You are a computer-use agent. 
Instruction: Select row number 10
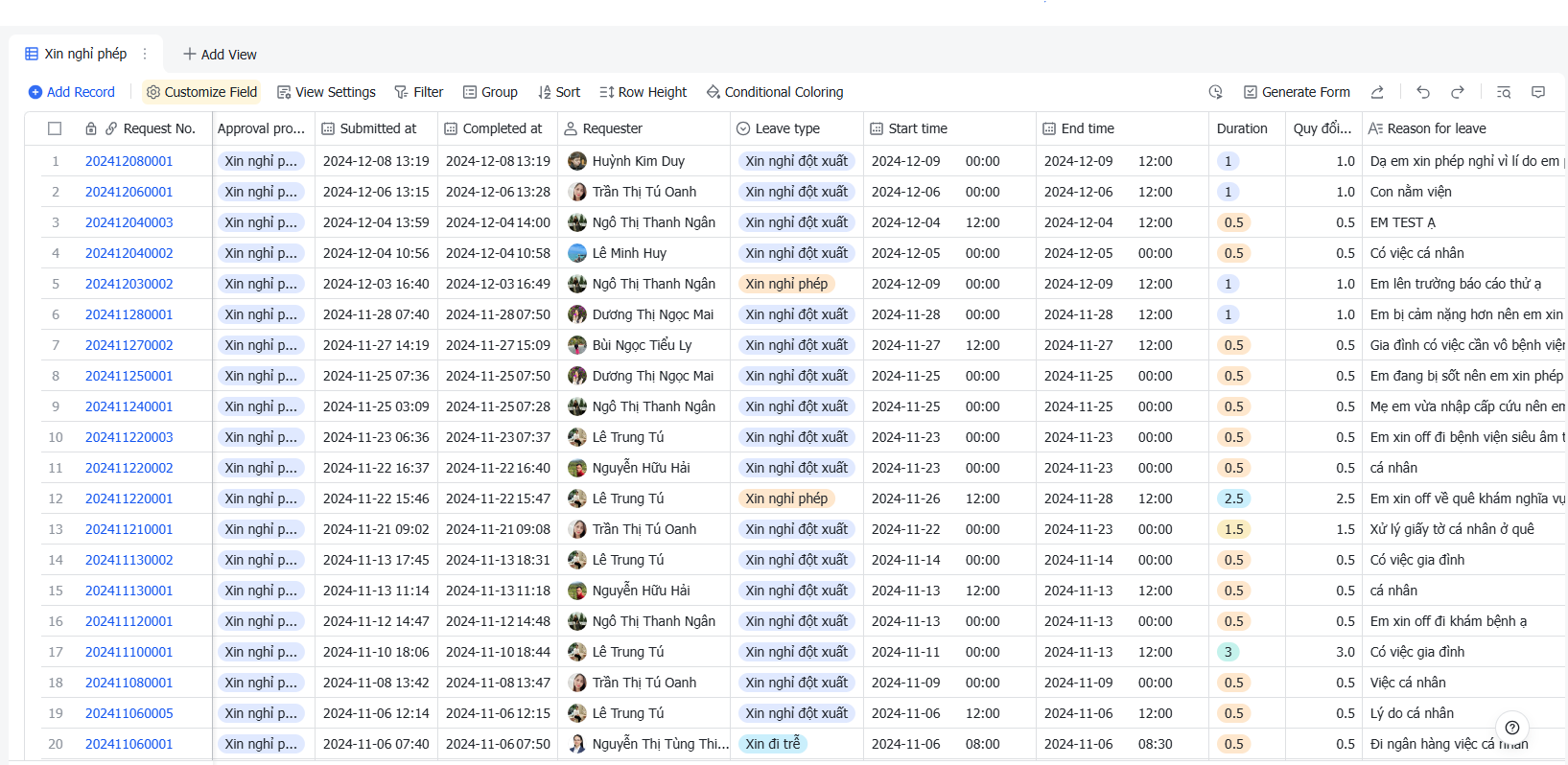[56, 437]
